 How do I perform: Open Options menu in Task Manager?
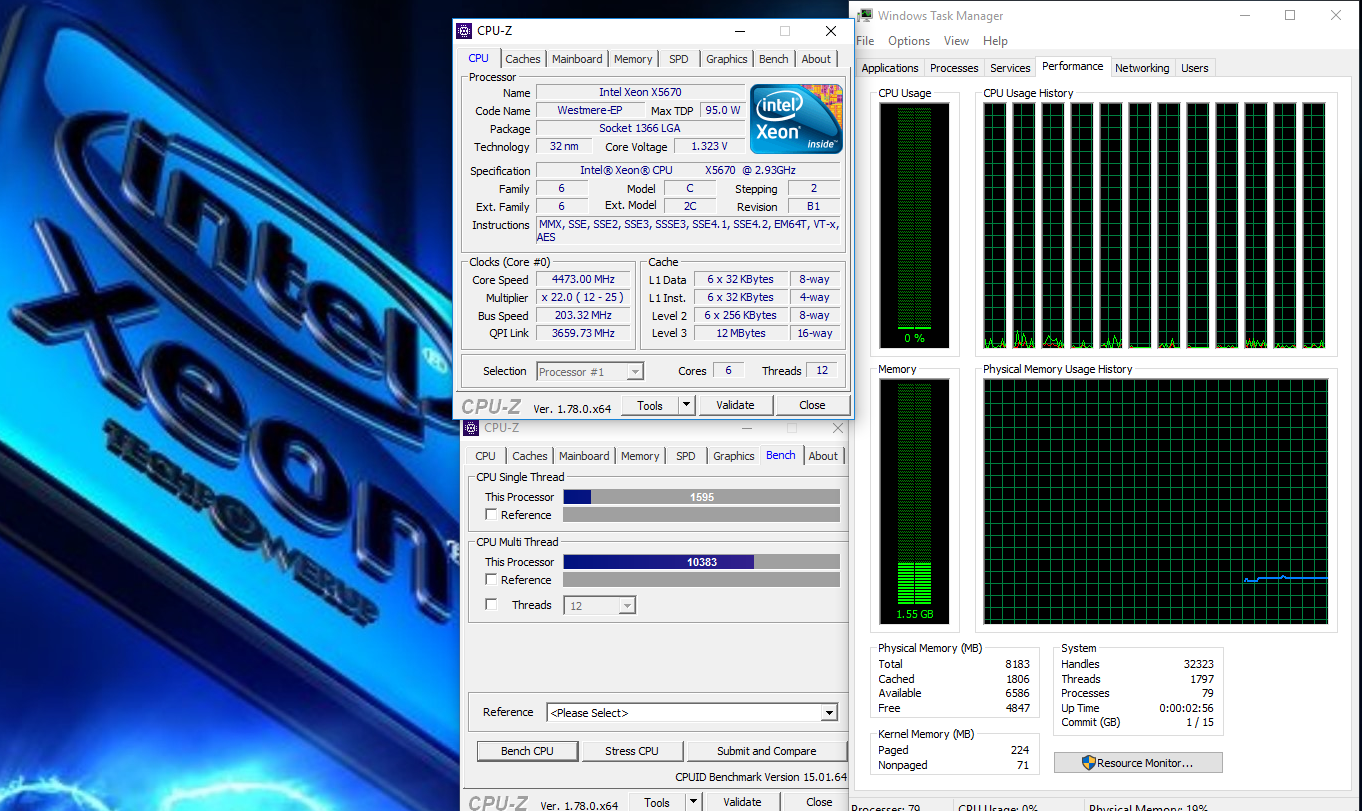[x=909, y=41]
